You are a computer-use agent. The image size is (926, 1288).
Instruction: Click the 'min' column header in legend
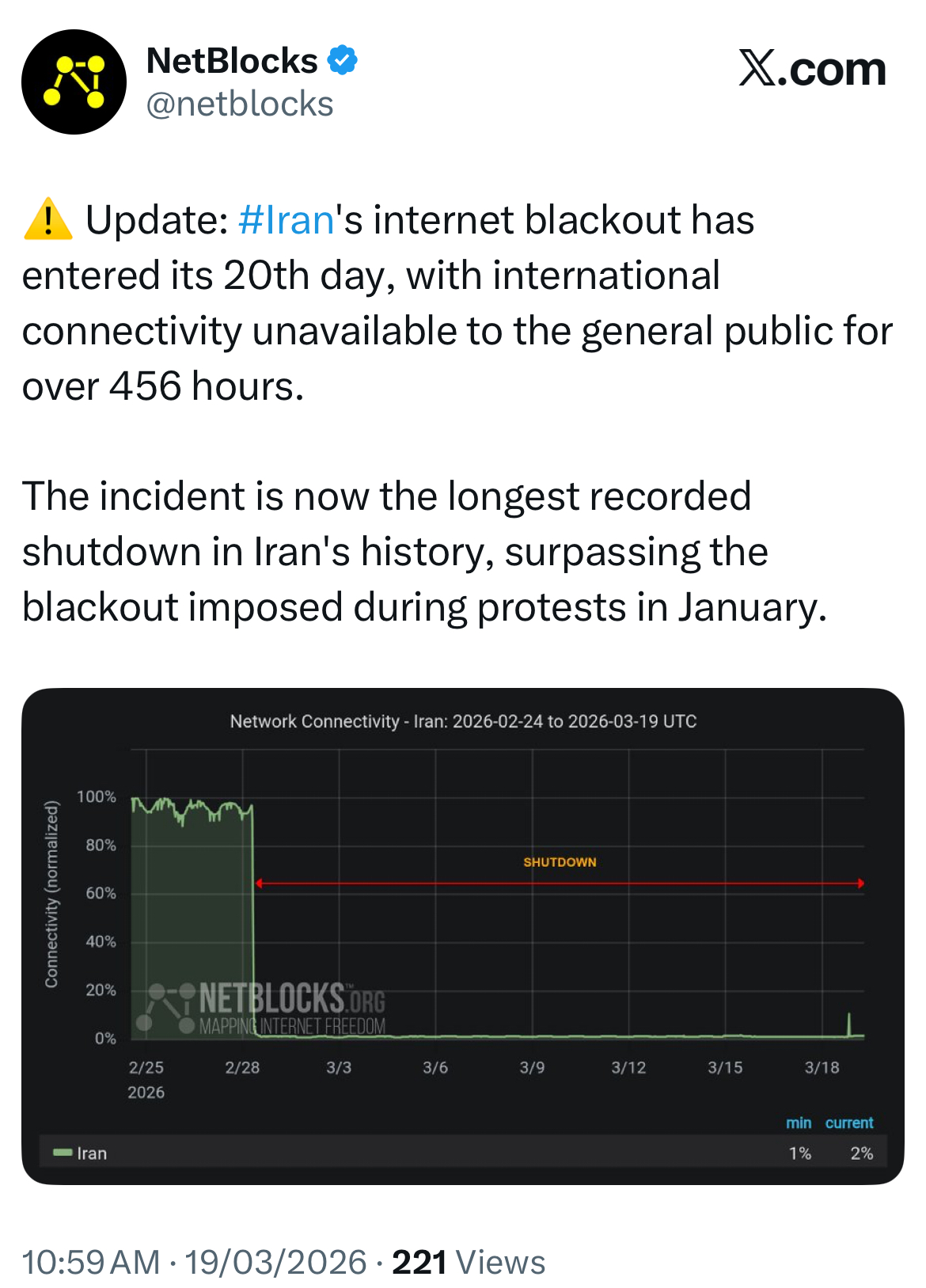799,1123
